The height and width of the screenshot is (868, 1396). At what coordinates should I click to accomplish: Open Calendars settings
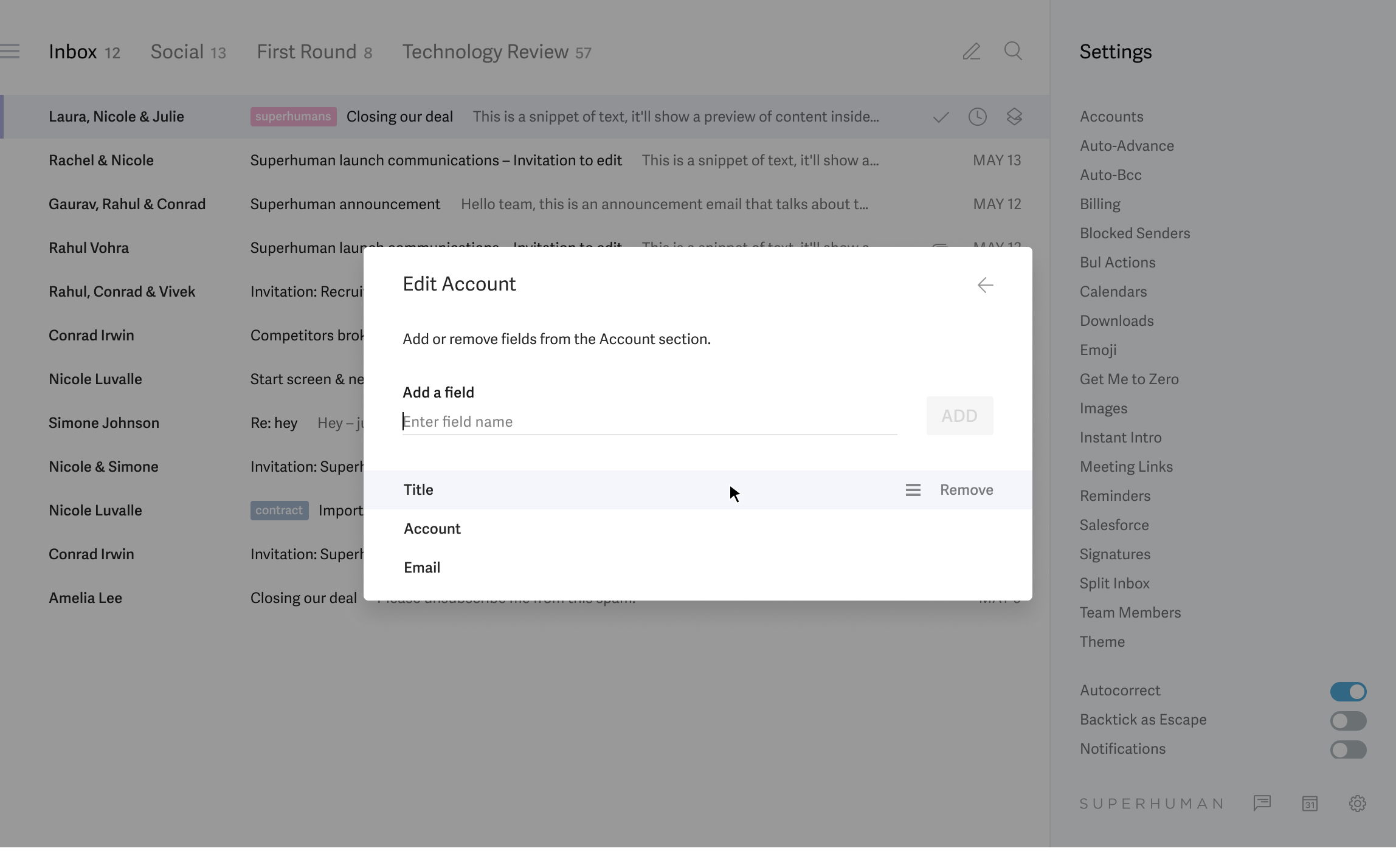1113,292
